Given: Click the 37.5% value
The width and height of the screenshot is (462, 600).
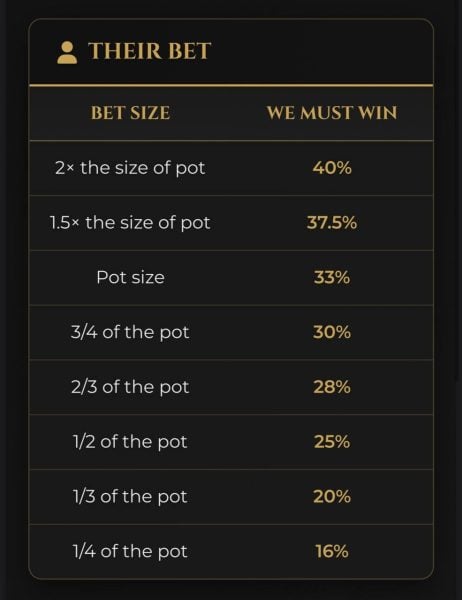Looking at the screenshot, I should (332, 222).
